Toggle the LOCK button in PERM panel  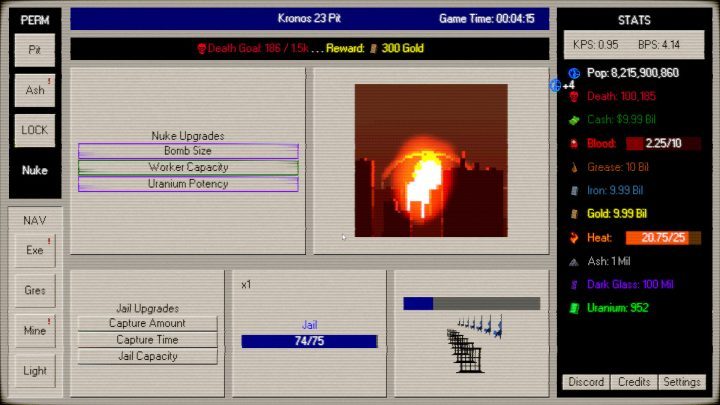(35, 130)
